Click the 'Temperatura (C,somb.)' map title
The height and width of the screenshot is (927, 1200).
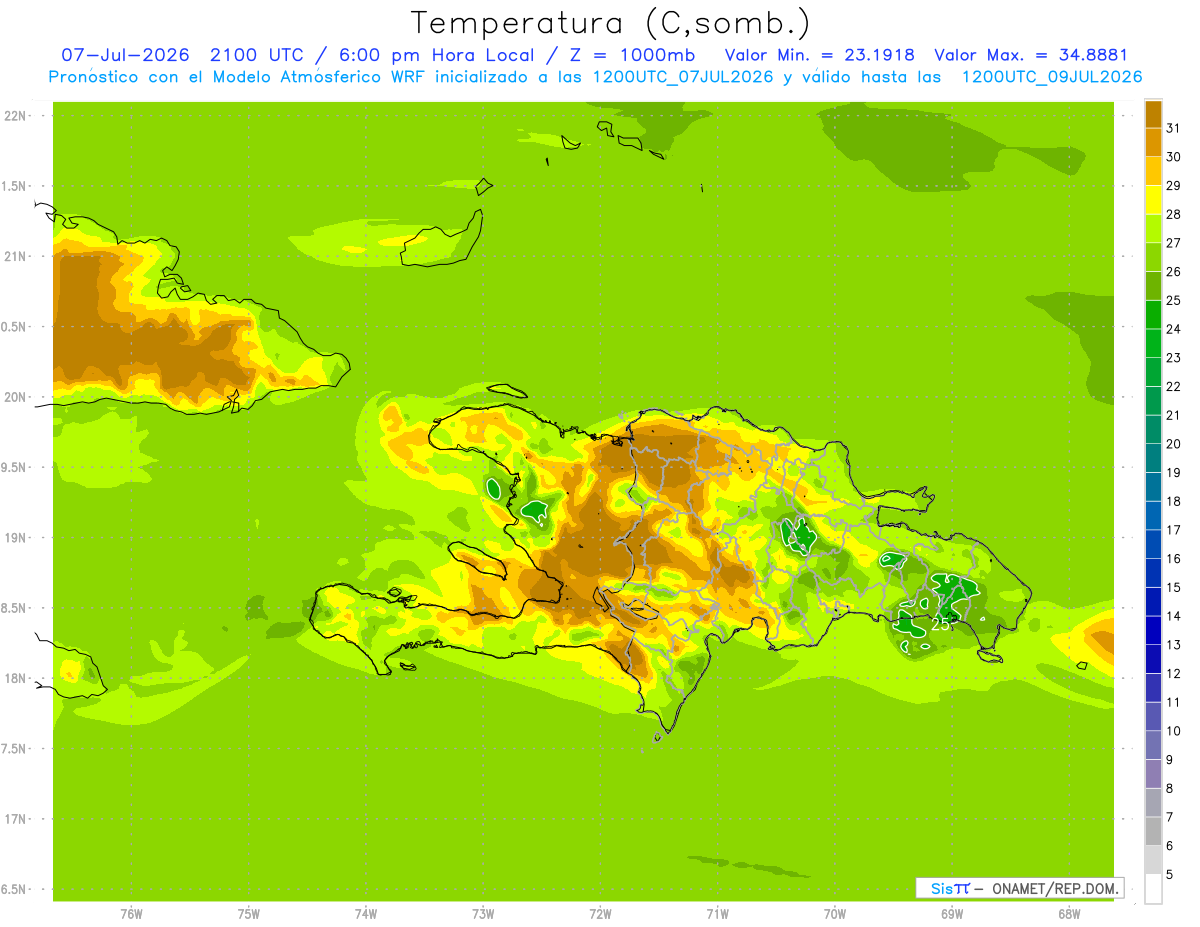(610, 23)
